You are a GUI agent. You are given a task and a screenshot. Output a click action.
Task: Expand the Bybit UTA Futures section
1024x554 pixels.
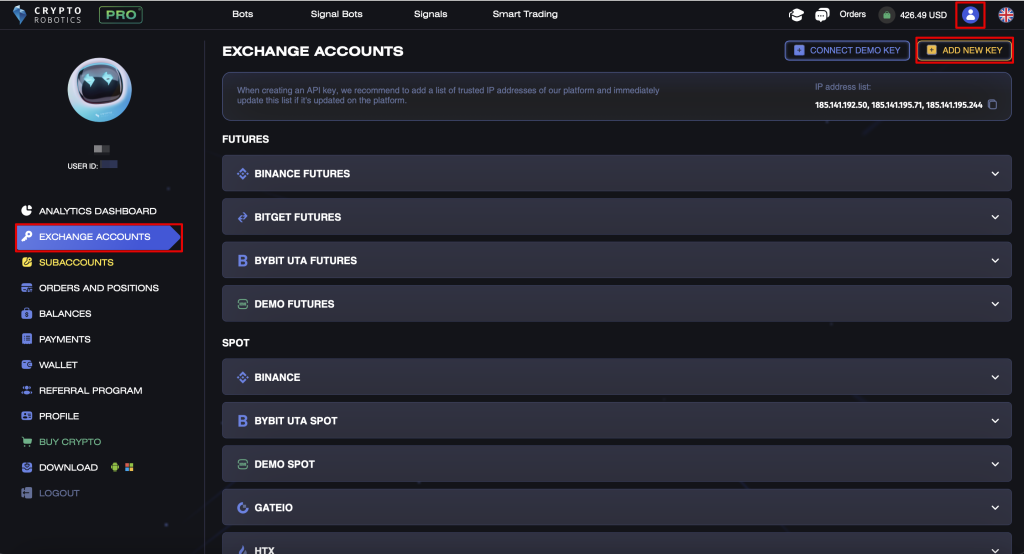coord(616,260)
